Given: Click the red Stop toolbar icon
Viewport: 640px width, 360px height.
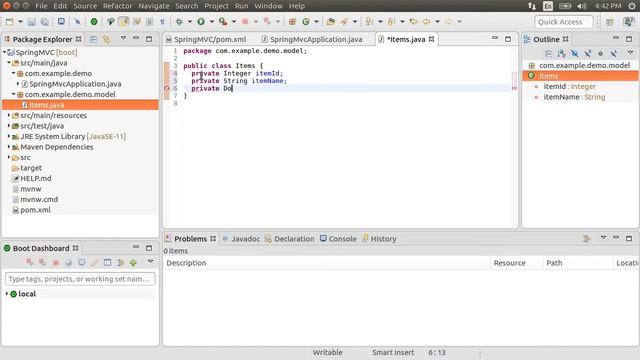Looking at the screenshot, I should pos(245,22).
